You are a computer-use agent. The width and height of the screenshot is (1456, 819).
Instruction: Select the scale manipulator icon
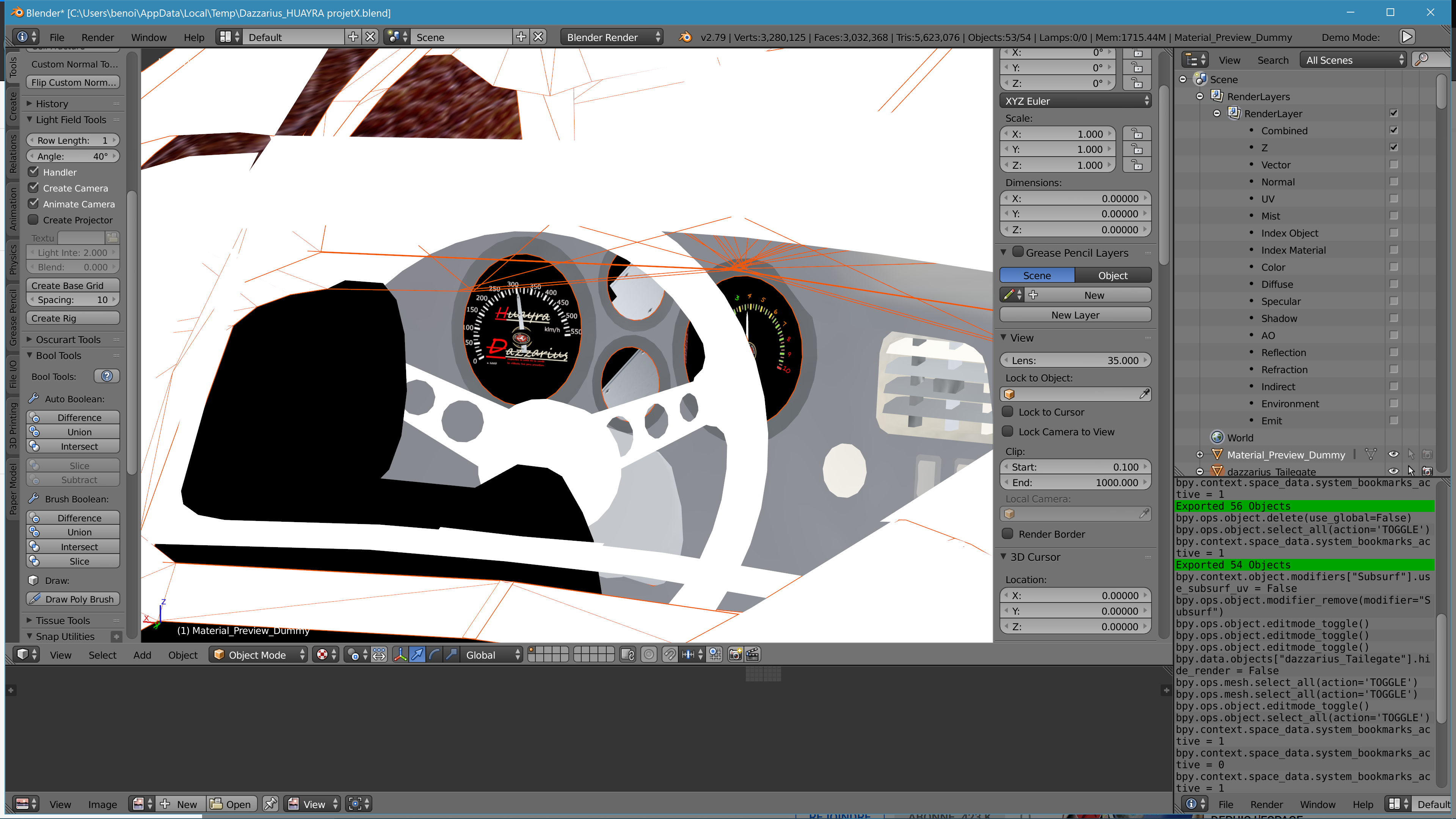pos(451,654)
